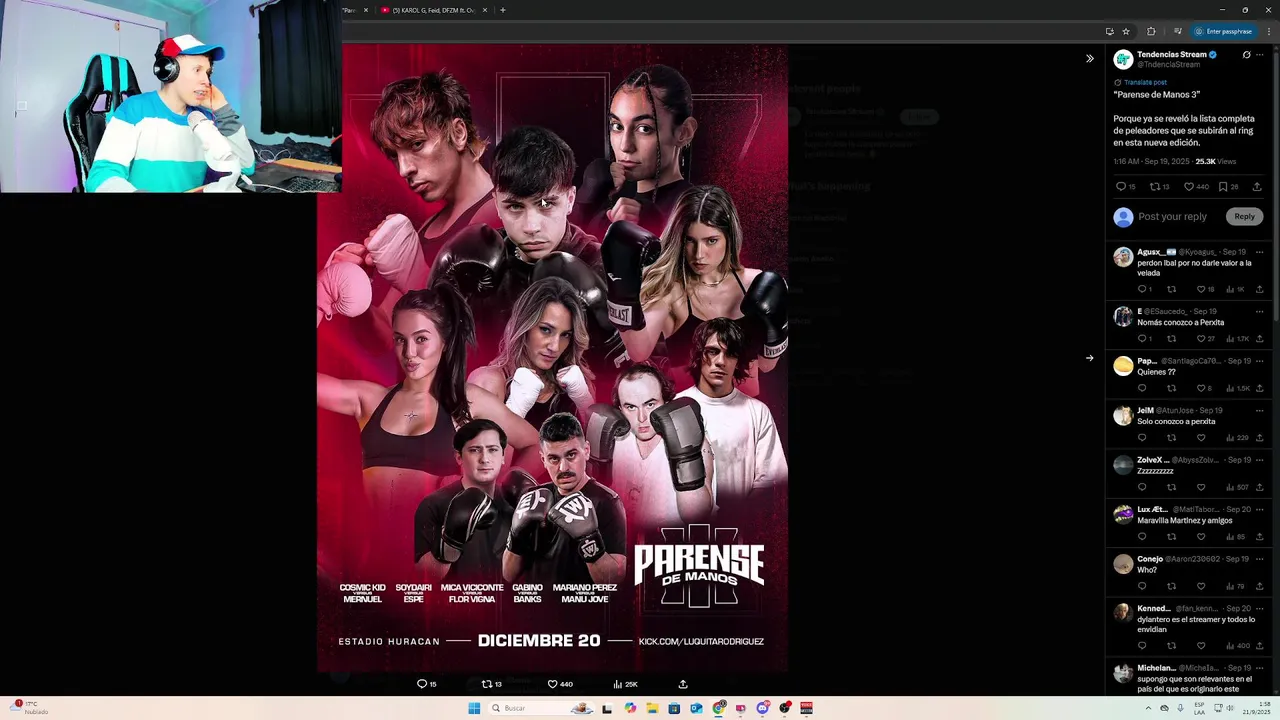Image resolution: width=1280 pixels, height=720 pixels.
Task: Focus the Post your reply field
Action: (1172, 216)
